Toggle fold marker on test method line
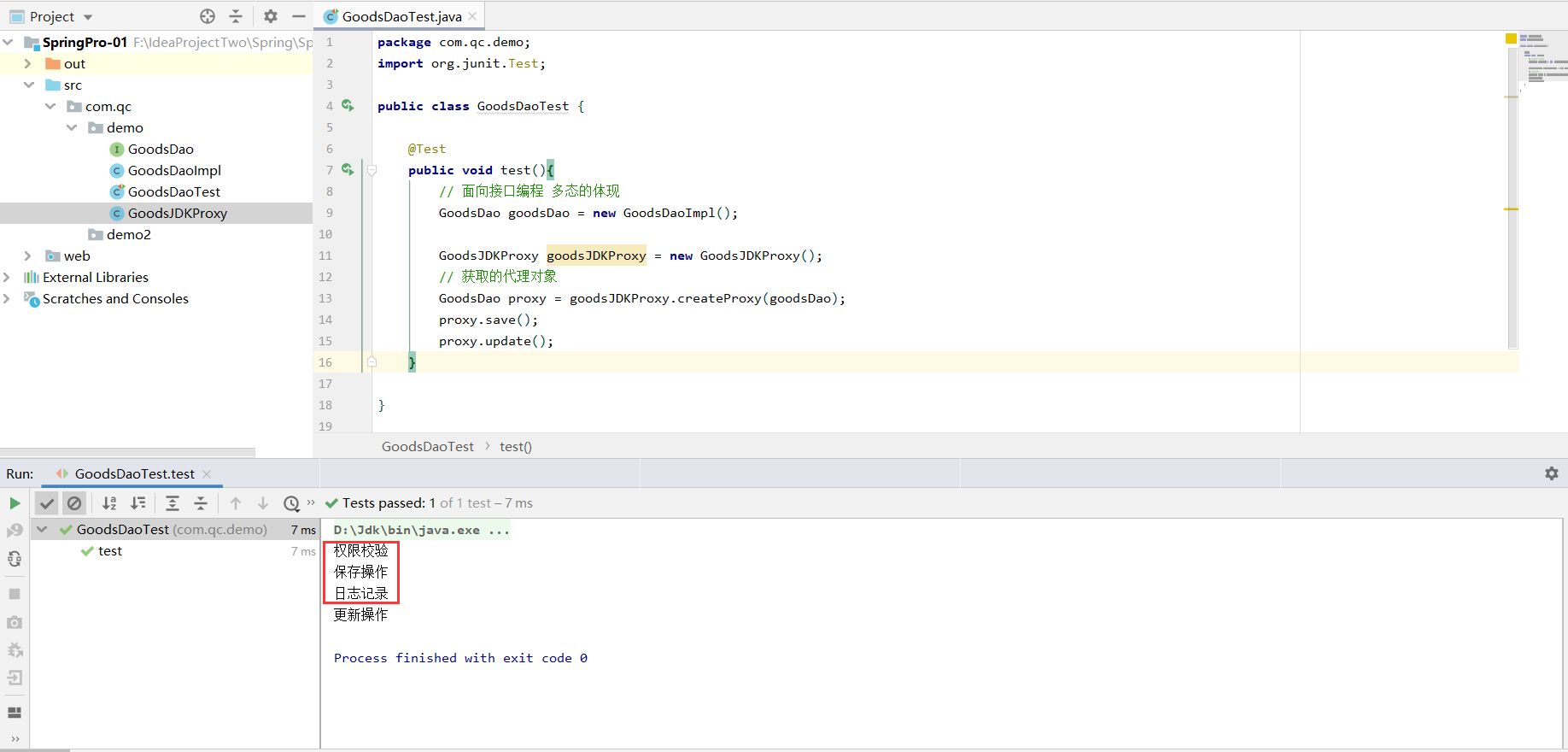Image resolution: width=1568 pixels, height=752 pixels. tap(372, 170)
